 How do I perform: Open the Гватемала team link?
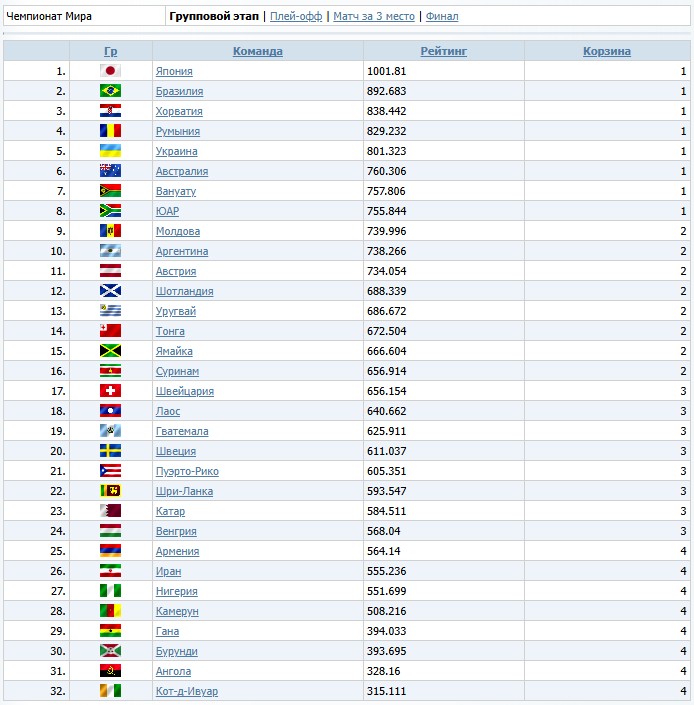click(182, 431)
